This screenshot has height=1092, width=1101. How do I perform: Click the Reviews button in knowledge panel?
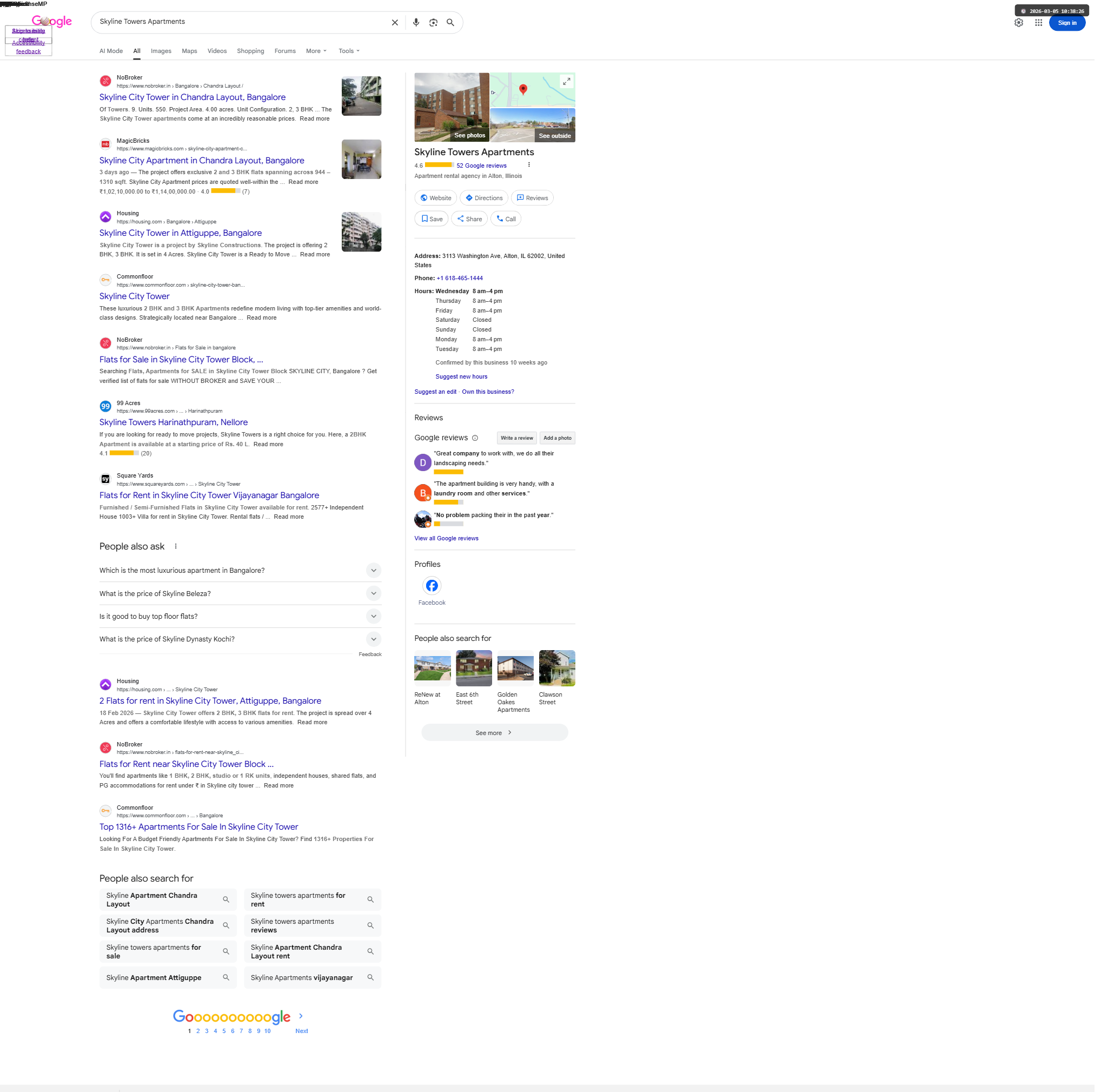click(535, 199)
